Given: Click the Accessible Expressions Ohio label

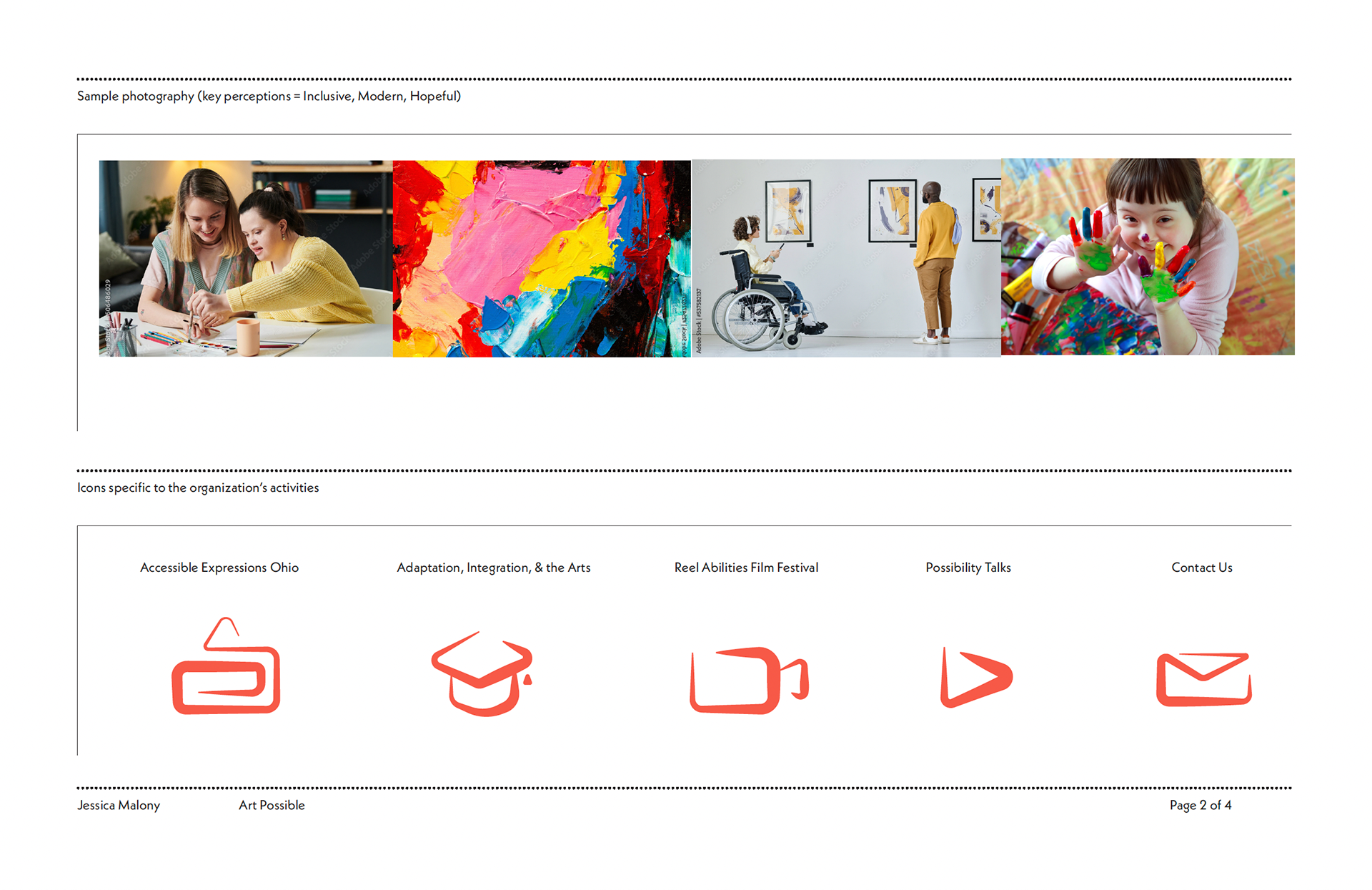Looking at the screenshot, I should pos(219,568).
